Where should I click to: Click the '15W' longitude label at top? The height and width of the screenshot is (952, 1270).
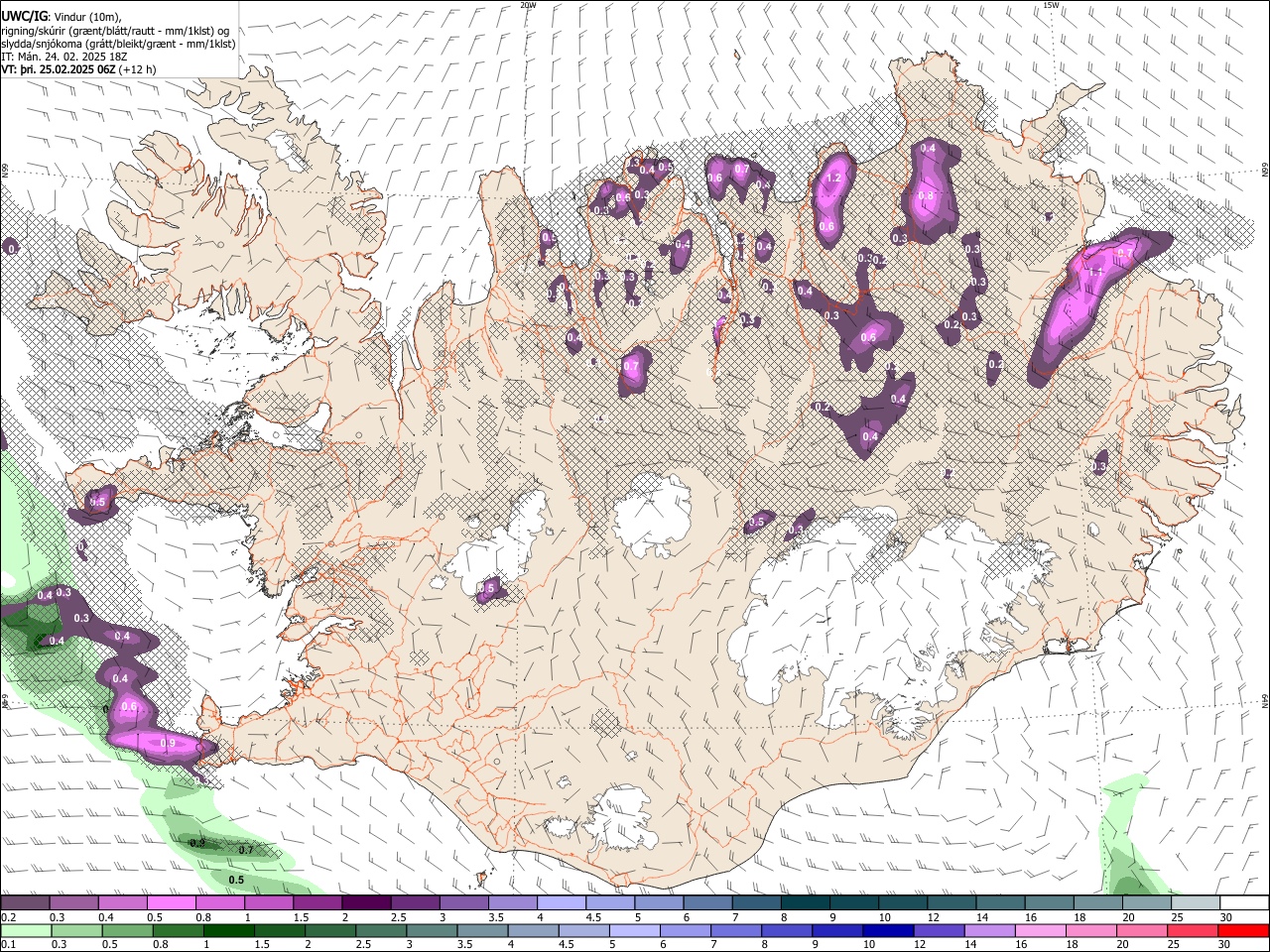click(x=1051, y=5)
